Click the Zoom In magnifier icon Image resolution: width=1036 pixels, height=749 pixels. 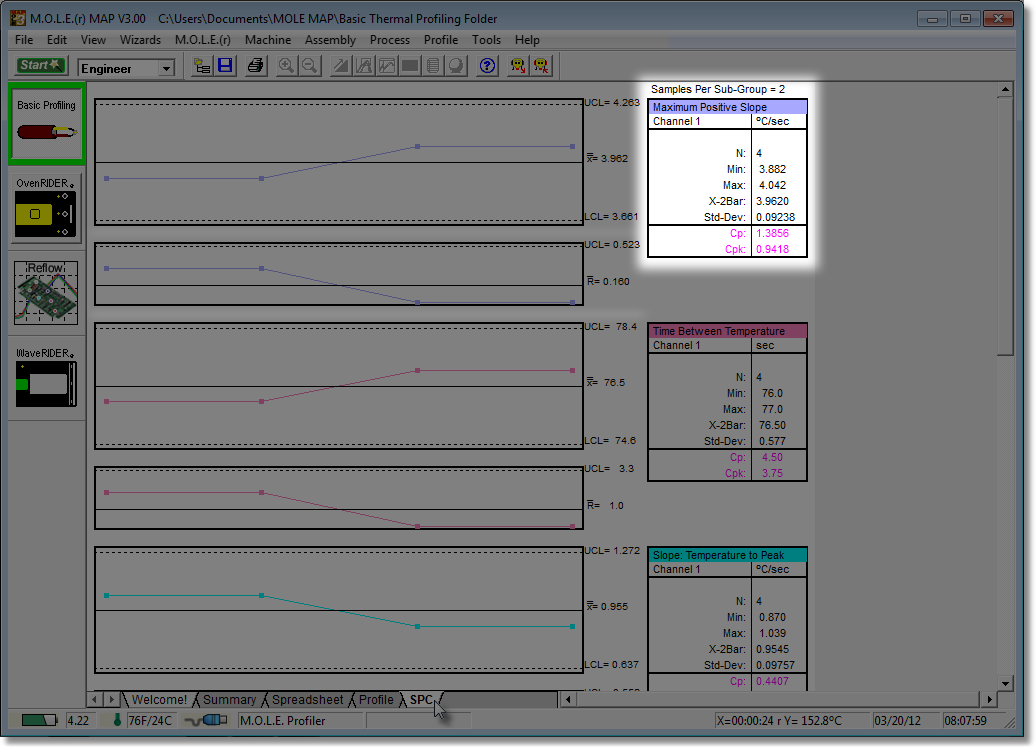(286, 66)
